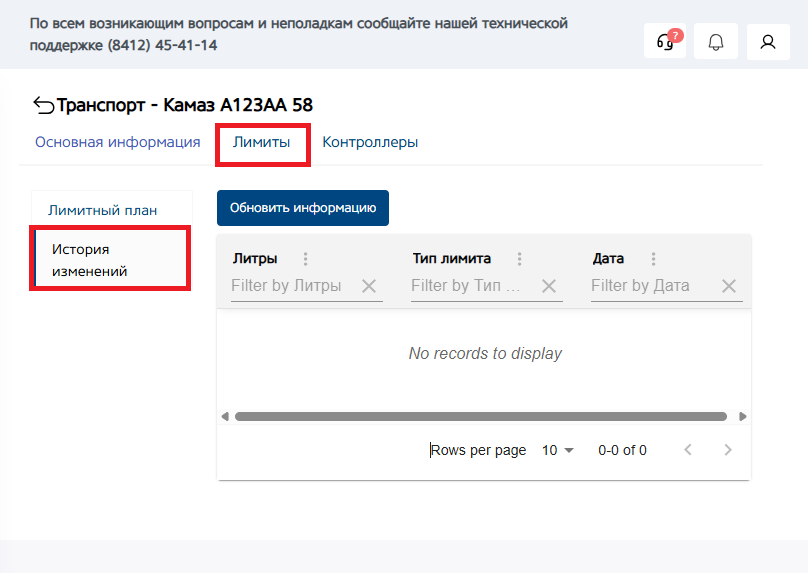Clear the Тип лимита filter
808x573 pixels.
(549, 286)
